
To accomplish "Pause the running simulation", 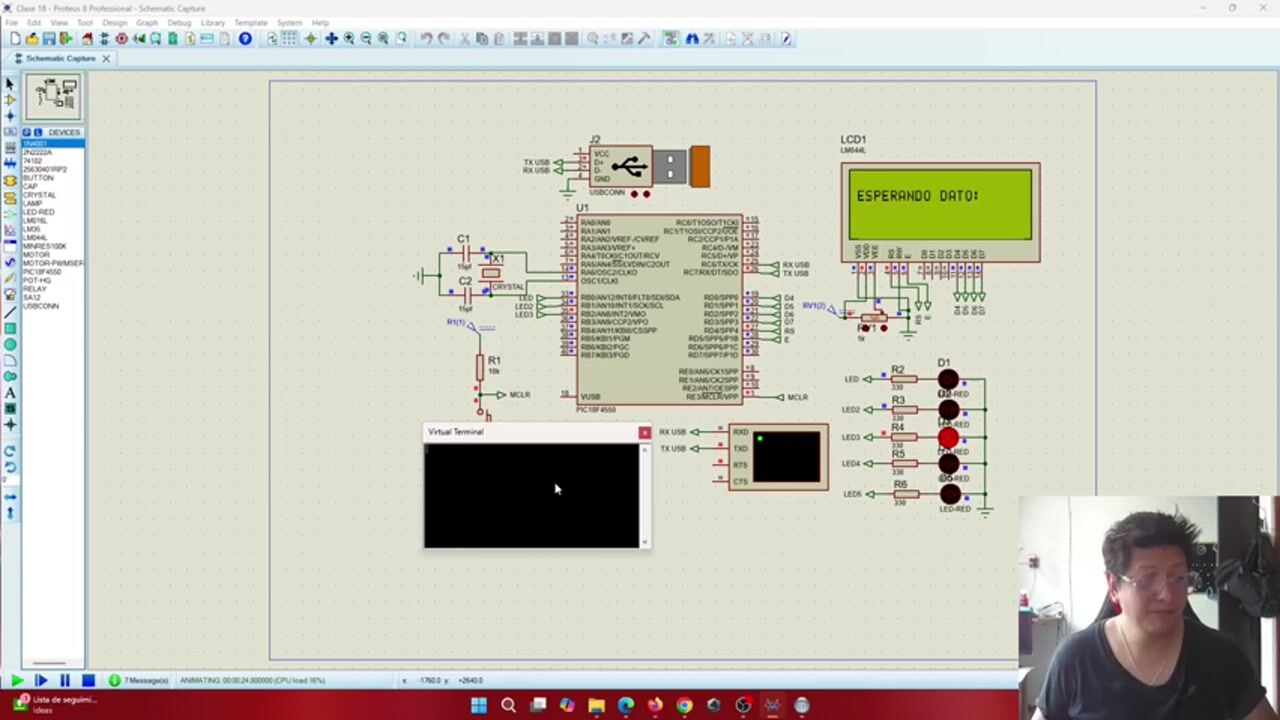I will [x=64, y=681].
